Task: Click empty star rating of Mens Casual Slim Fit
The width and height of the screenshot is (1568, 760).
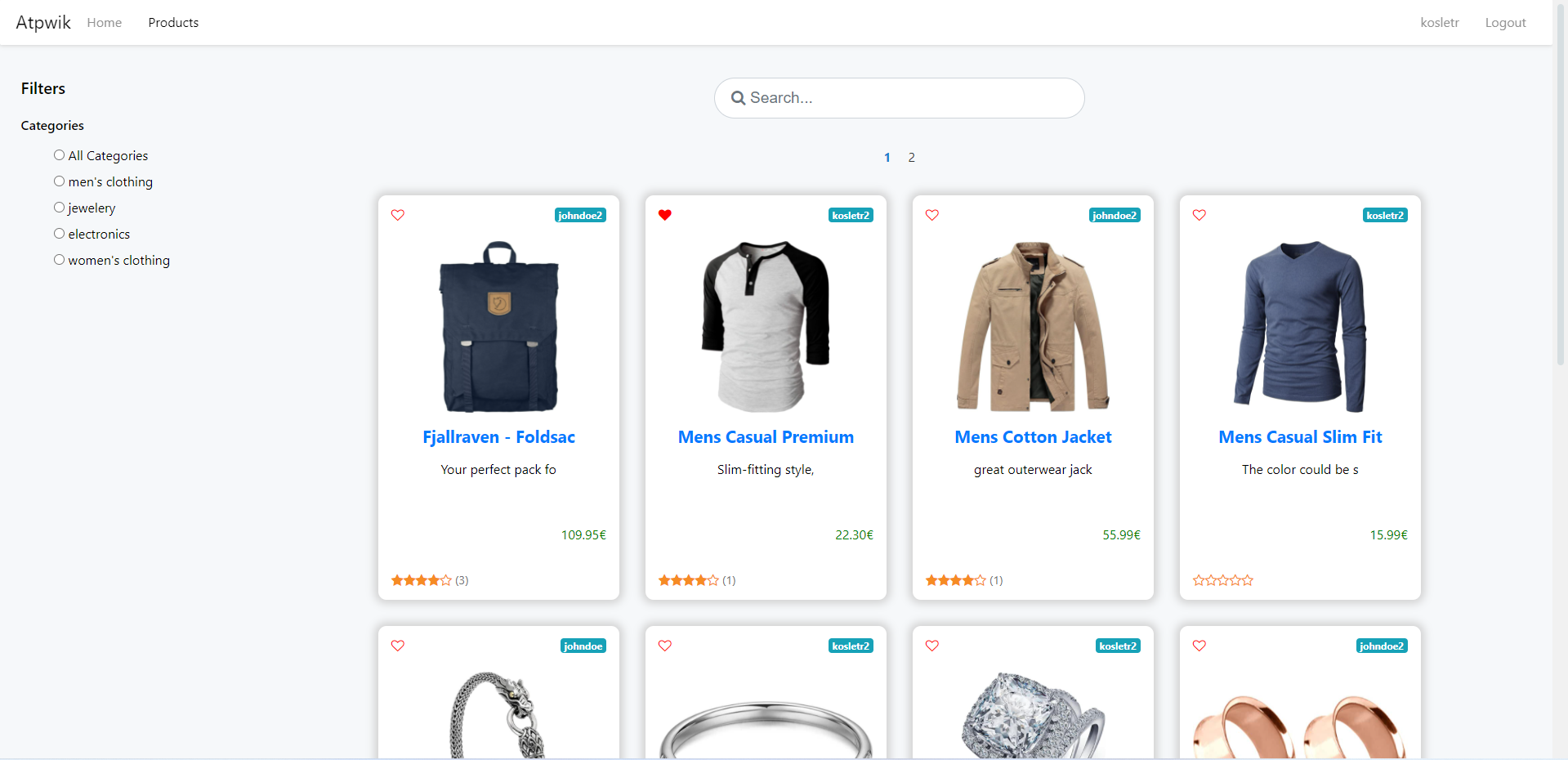Action: (1223, 580)
